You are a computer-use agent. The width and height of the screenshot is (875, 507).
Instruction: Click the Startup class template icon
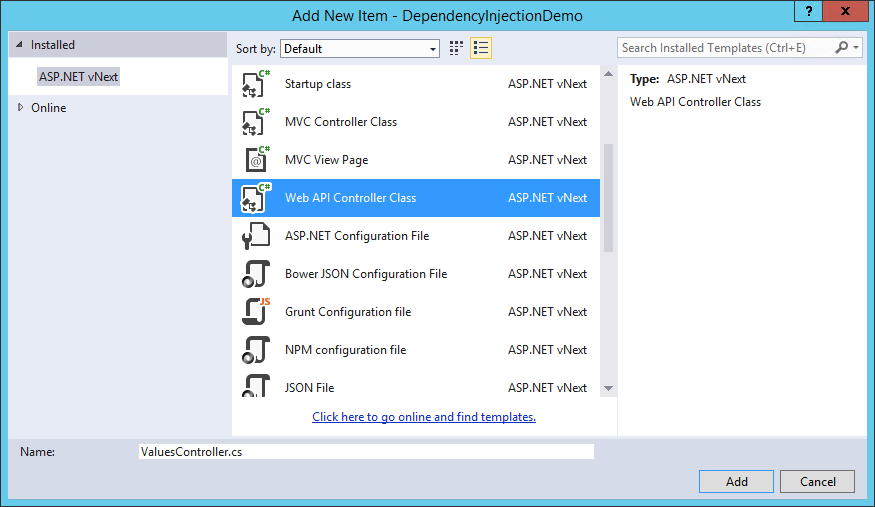click(256, 84)
